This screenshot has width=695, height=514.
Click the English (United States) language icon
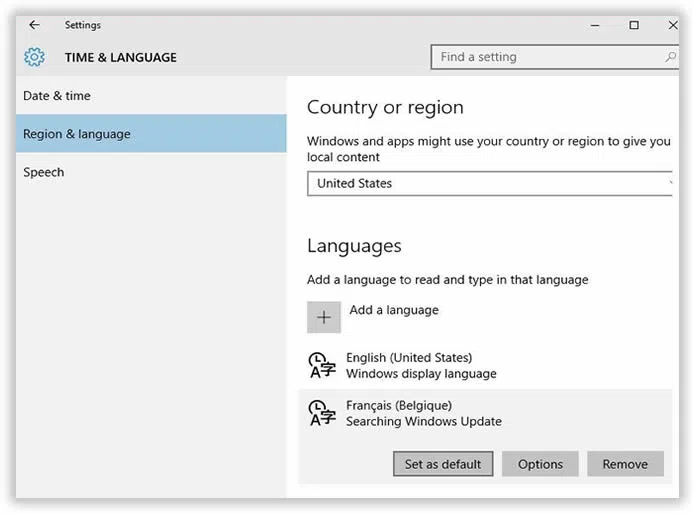[321, 365]
